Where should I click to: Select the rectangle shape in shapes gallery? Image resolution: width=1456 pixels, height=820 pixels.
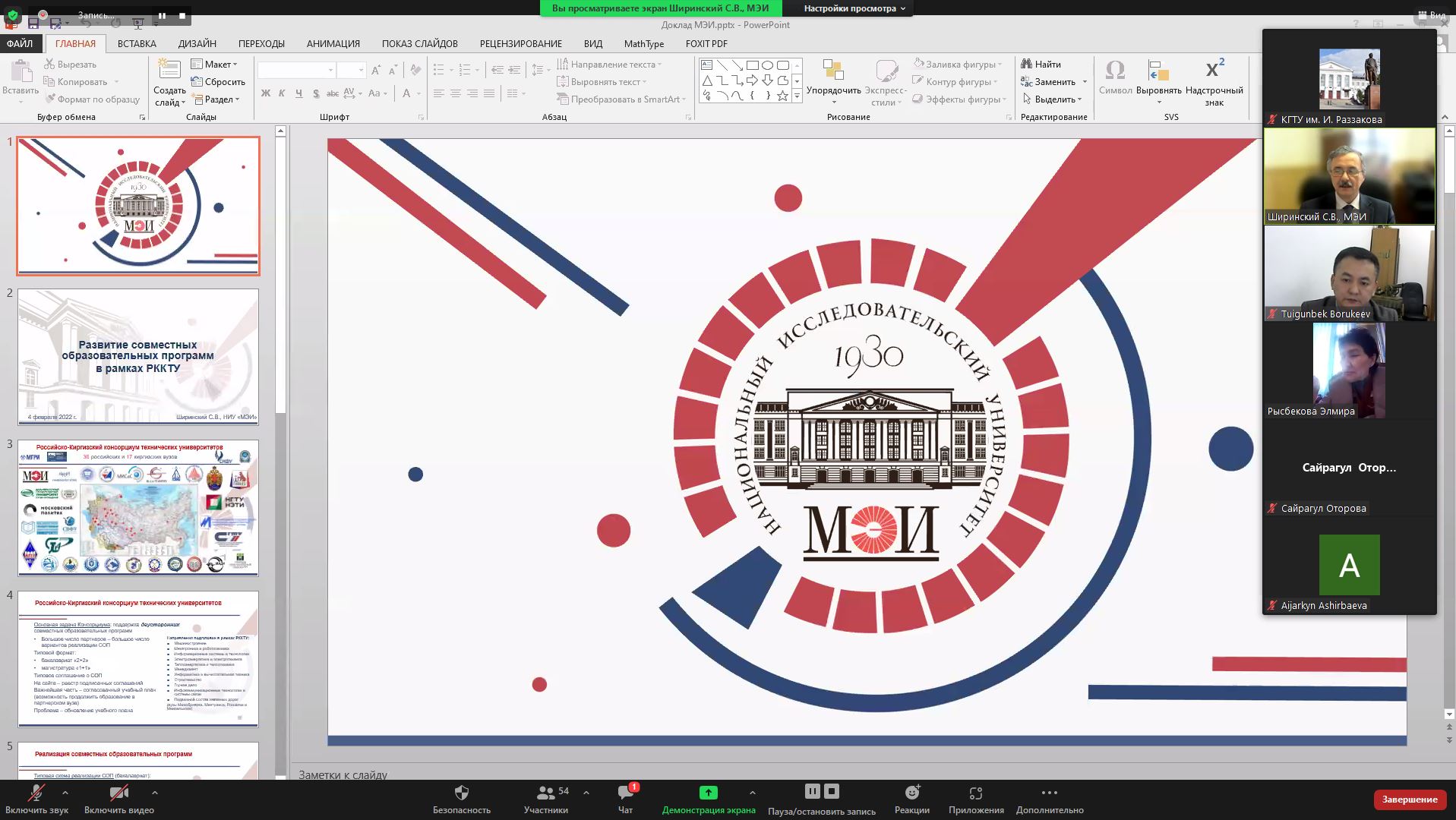[x=752, y=65]
